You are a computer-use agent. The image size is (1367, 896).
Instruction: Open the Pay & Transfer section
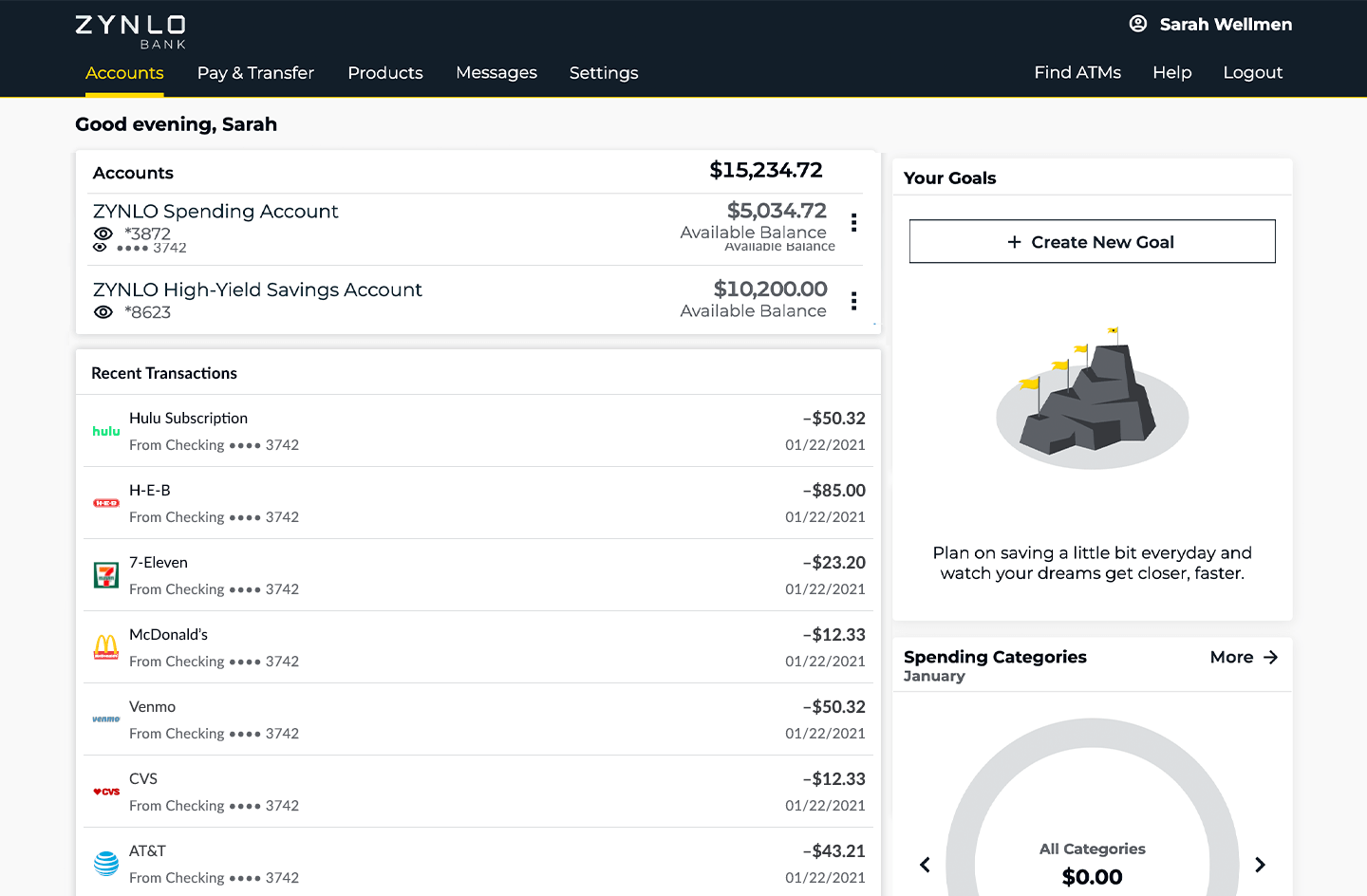coord(255,72)
